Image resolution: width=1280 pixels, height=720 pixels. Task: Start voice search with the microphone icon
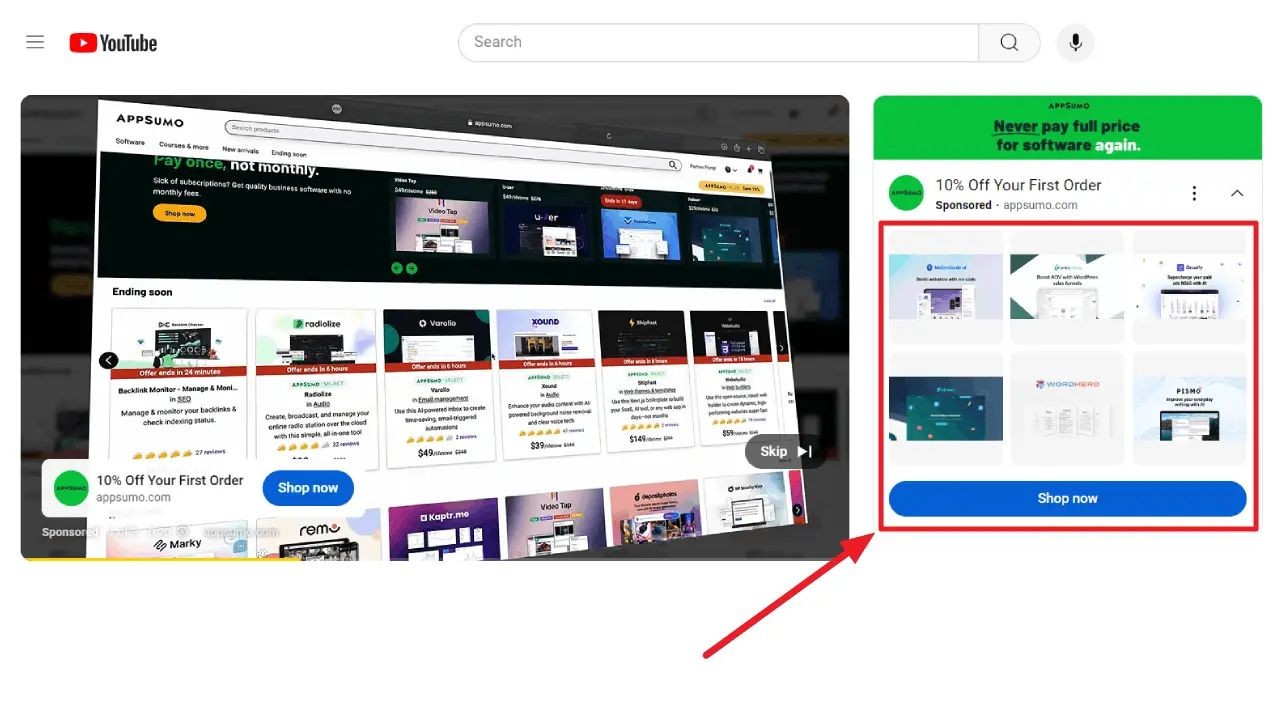tap(1075, 42)
